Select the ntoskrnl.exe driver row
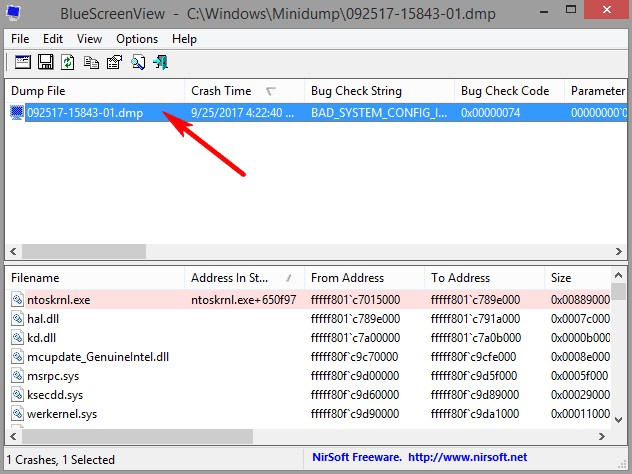 [x=308, y=299]
